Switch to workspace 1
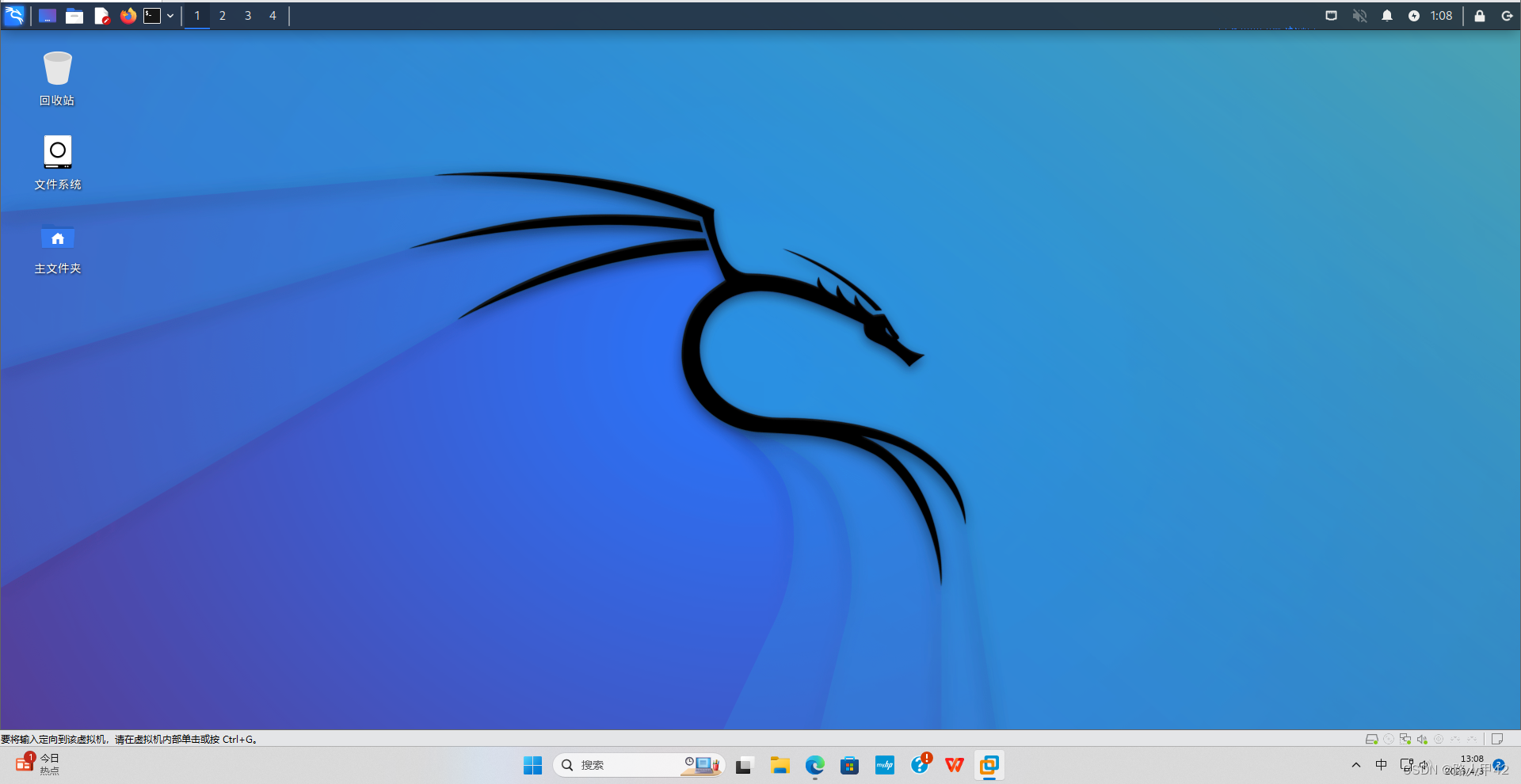Screen dimensions: 1521x784 [197, 16]
